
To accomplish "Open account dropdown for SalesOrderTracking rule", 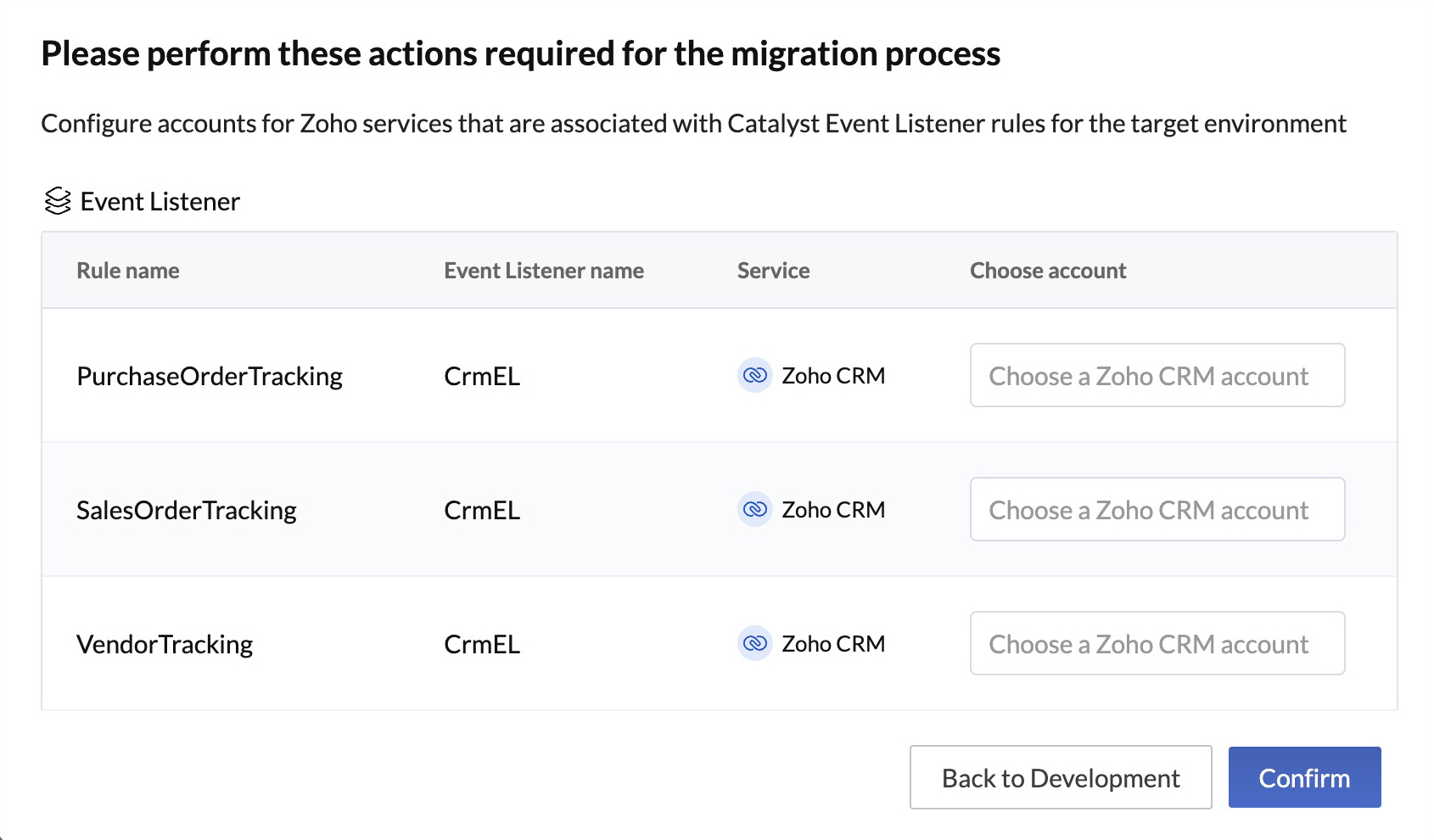I will pyautogui.click(x=1157, y=509).
